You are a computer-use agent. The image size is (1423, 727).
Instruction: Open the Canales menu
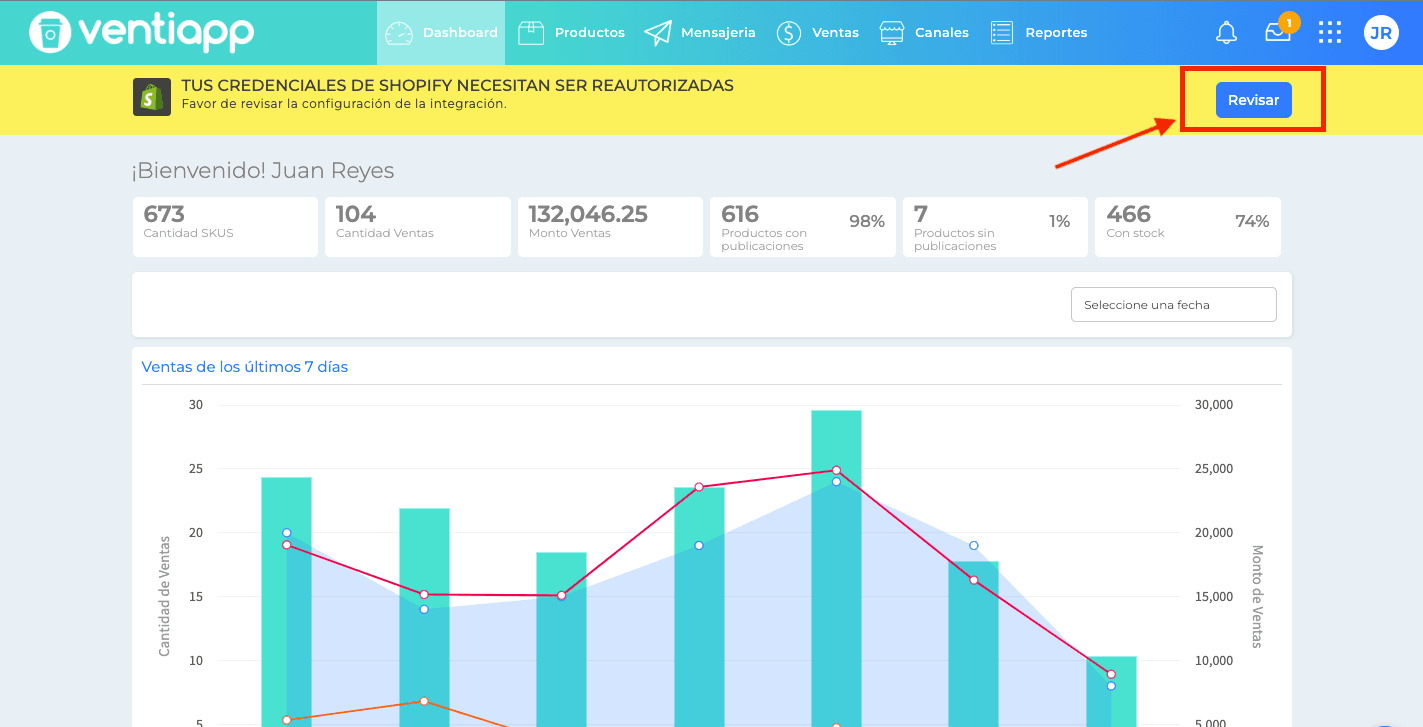point(924,33)
